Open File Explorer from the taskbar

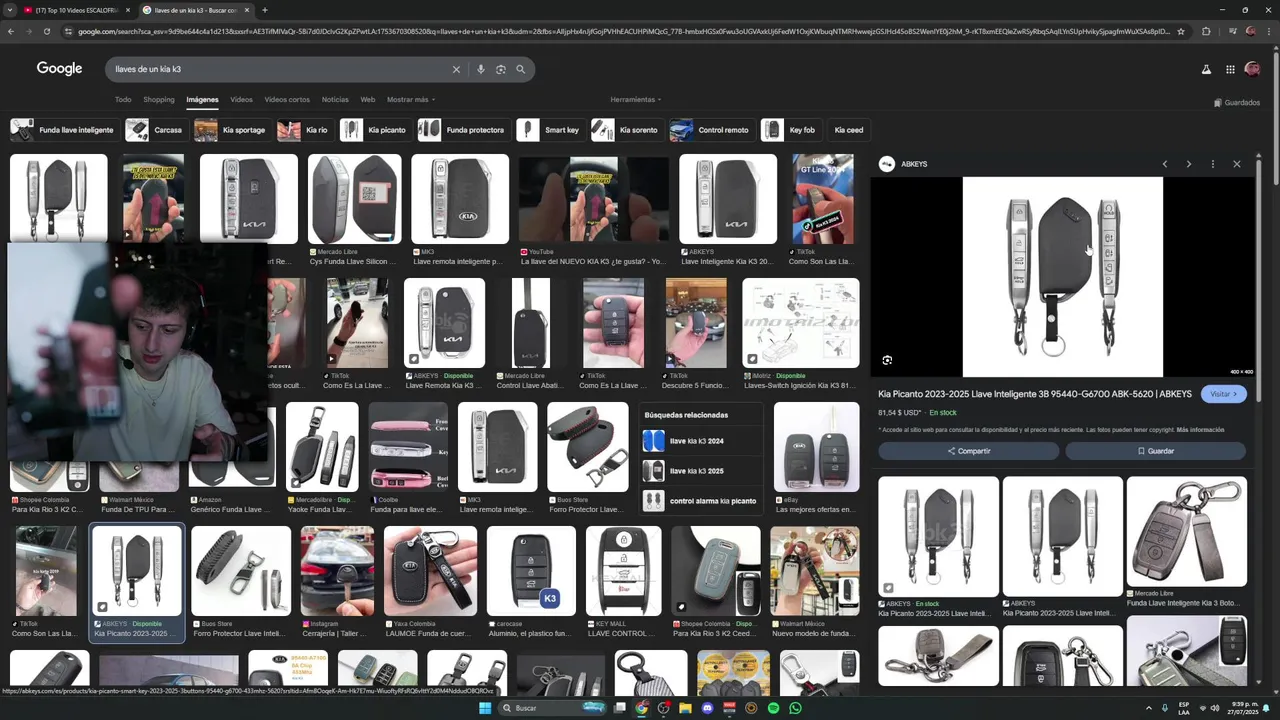(x=685, y=708)
